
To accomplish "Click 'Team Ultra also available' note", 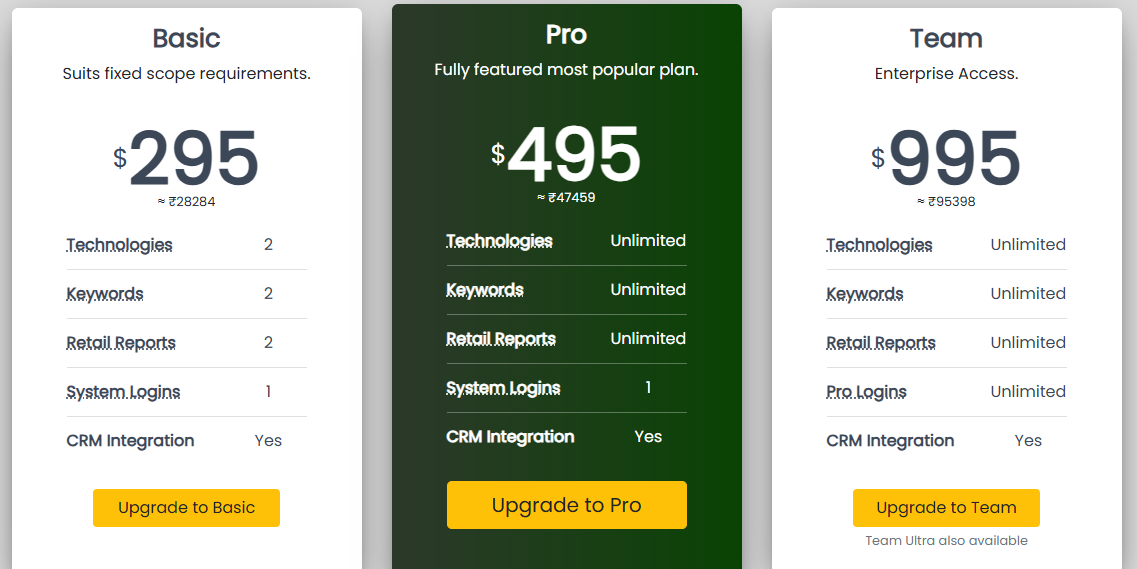I will pos(946,541).
